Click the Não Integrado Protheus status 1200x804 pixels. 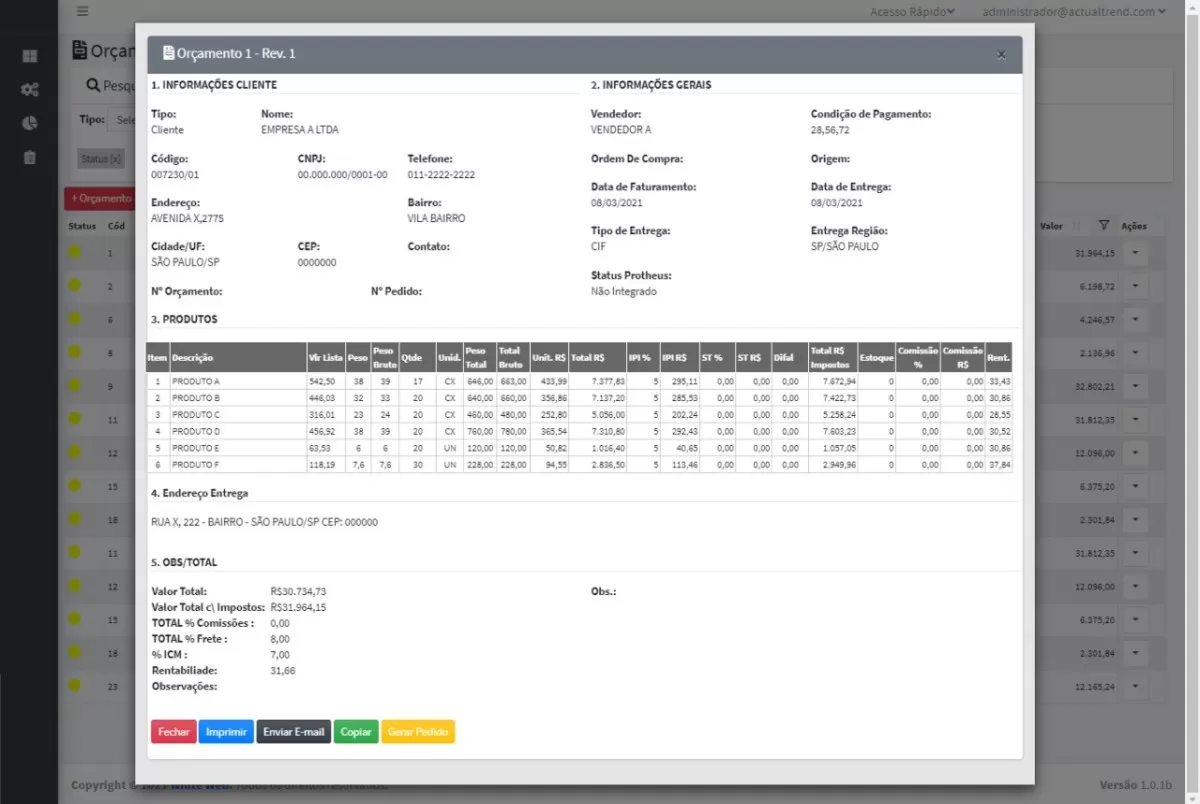625,292
